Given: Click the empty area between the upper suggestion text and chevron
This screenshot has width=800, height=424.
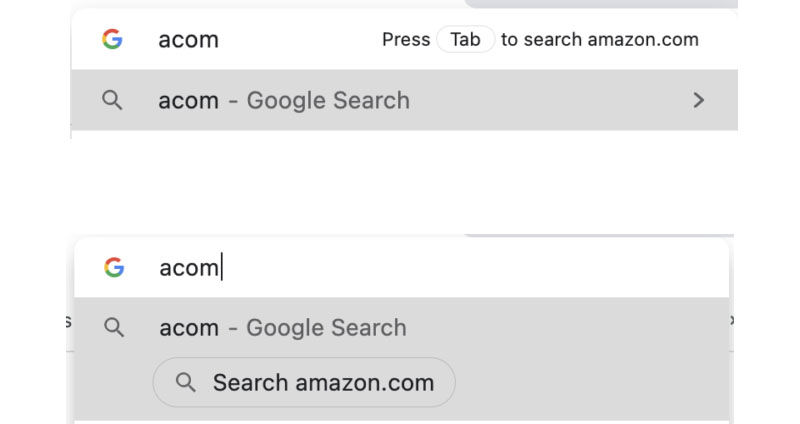Looking at the screenshot, I should [x=550, y=100].
